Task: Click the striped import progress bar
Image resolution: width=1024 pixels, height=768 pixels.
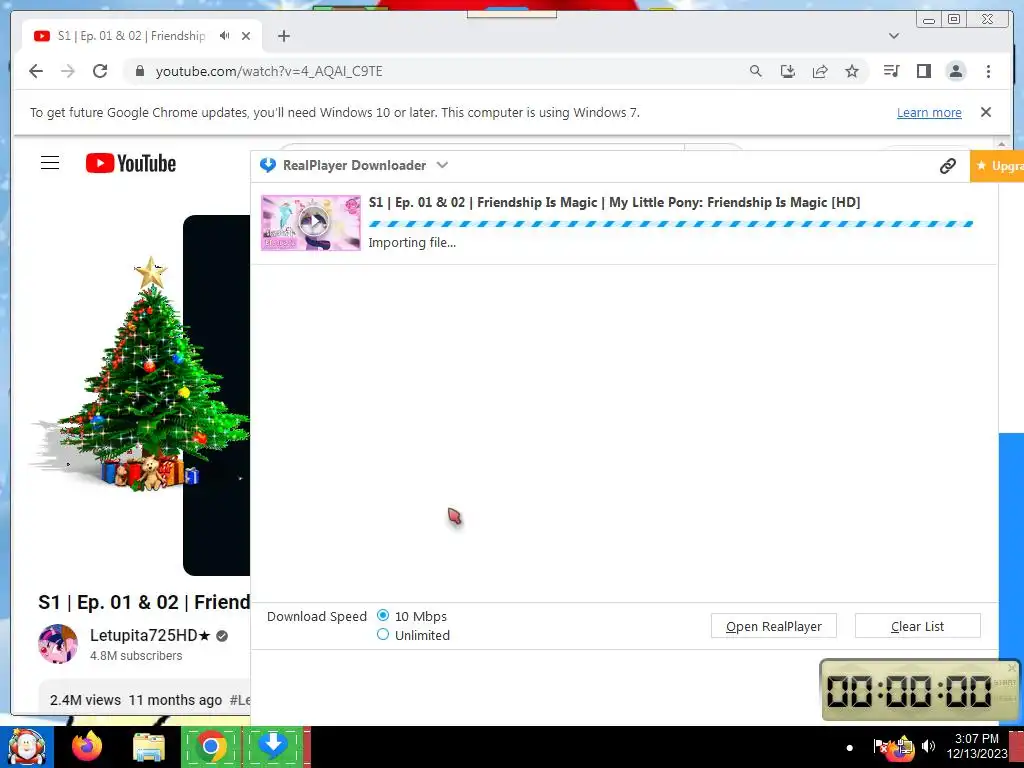Action: point(671,224)
